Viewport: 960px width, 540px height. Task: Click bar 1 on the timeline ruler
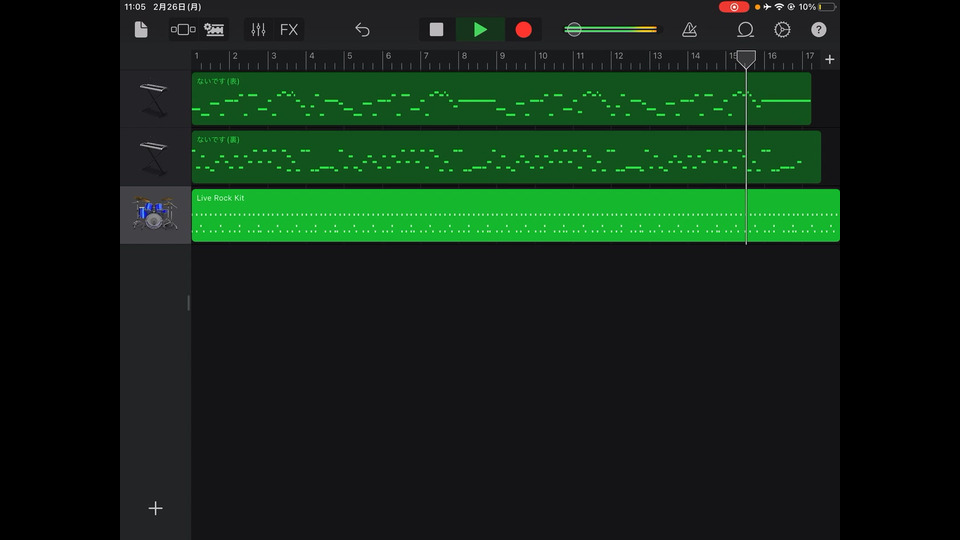[197, 56]
